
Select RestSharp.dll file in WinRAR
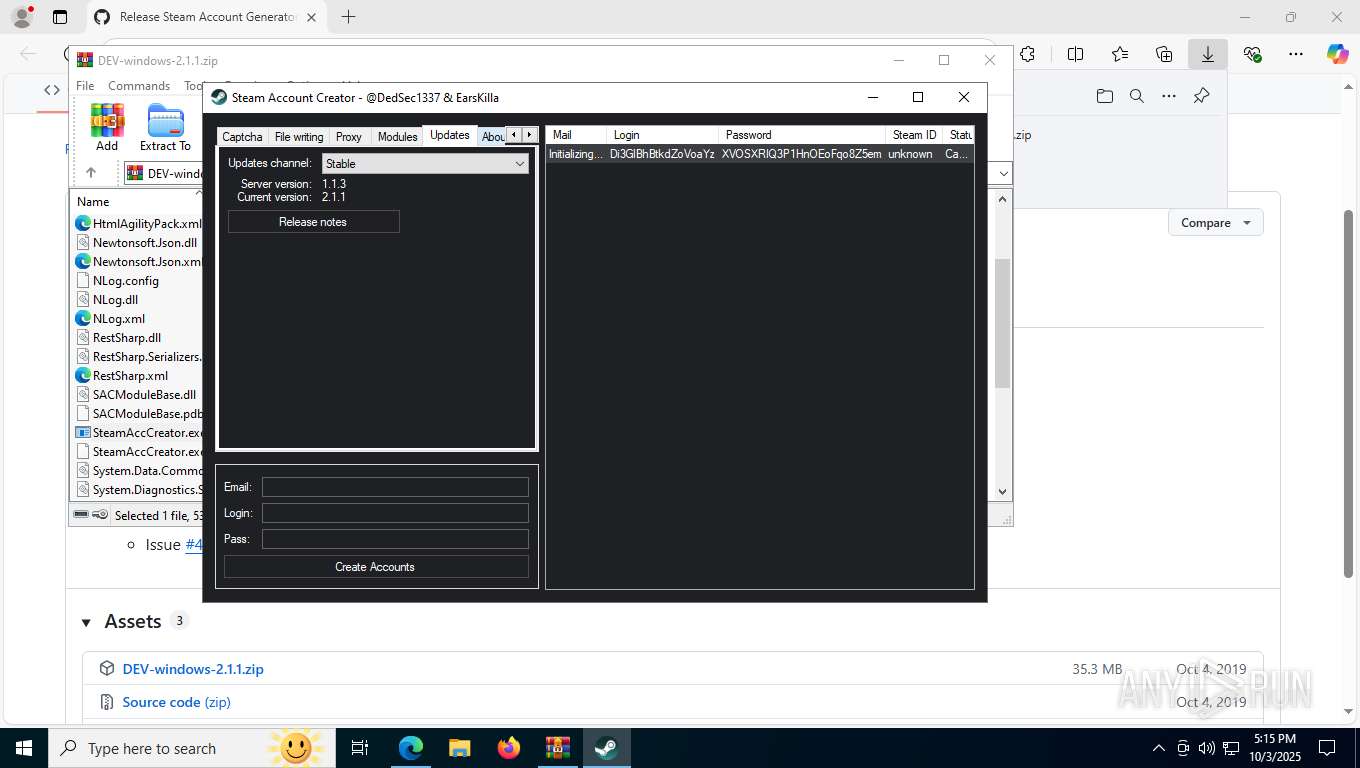click(119, 338)
